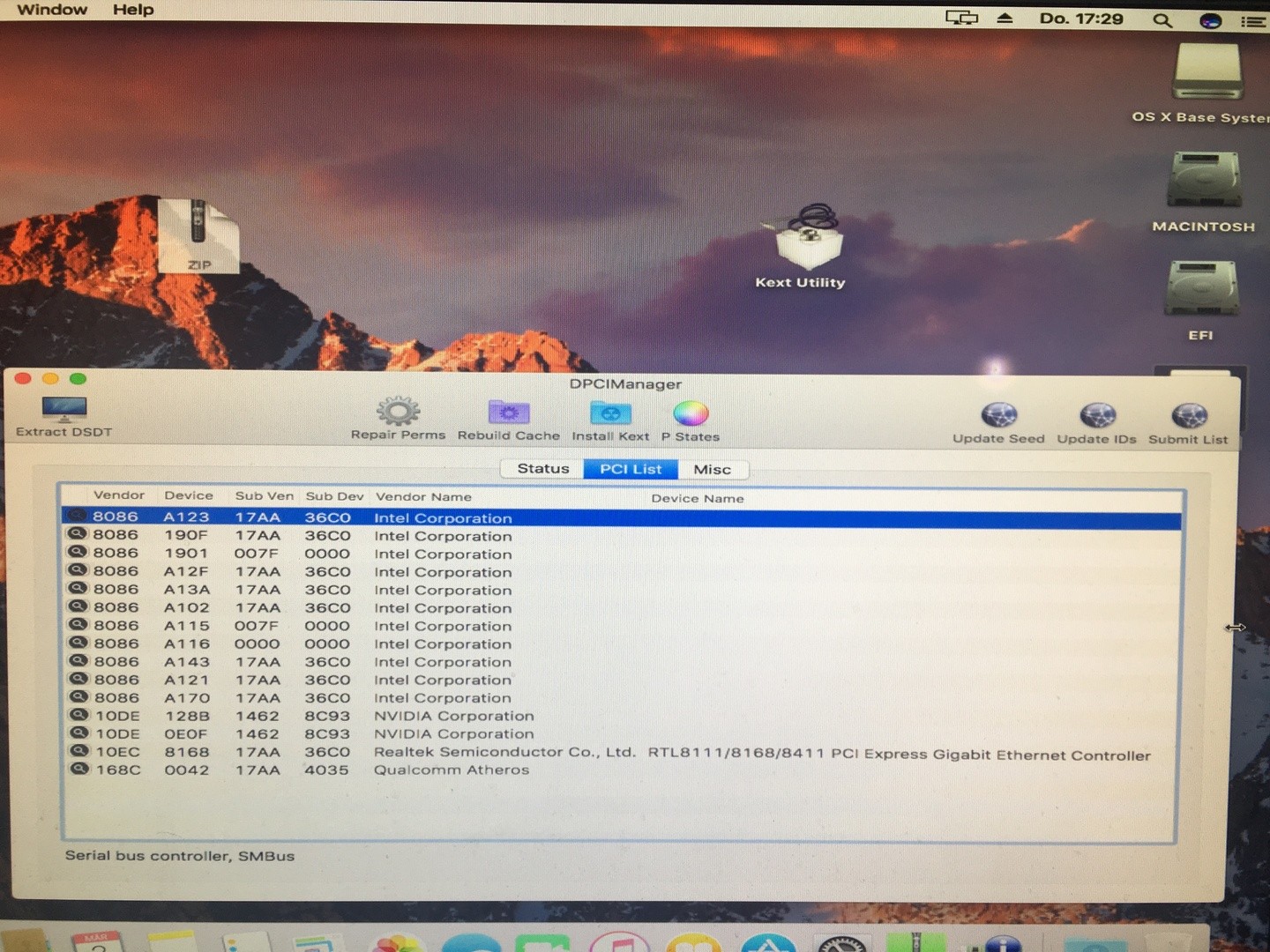Select the MACINTOSH drive icon
This screenshot has height=952, width=1270.
pyautogui.click(x=1204, y=180)
